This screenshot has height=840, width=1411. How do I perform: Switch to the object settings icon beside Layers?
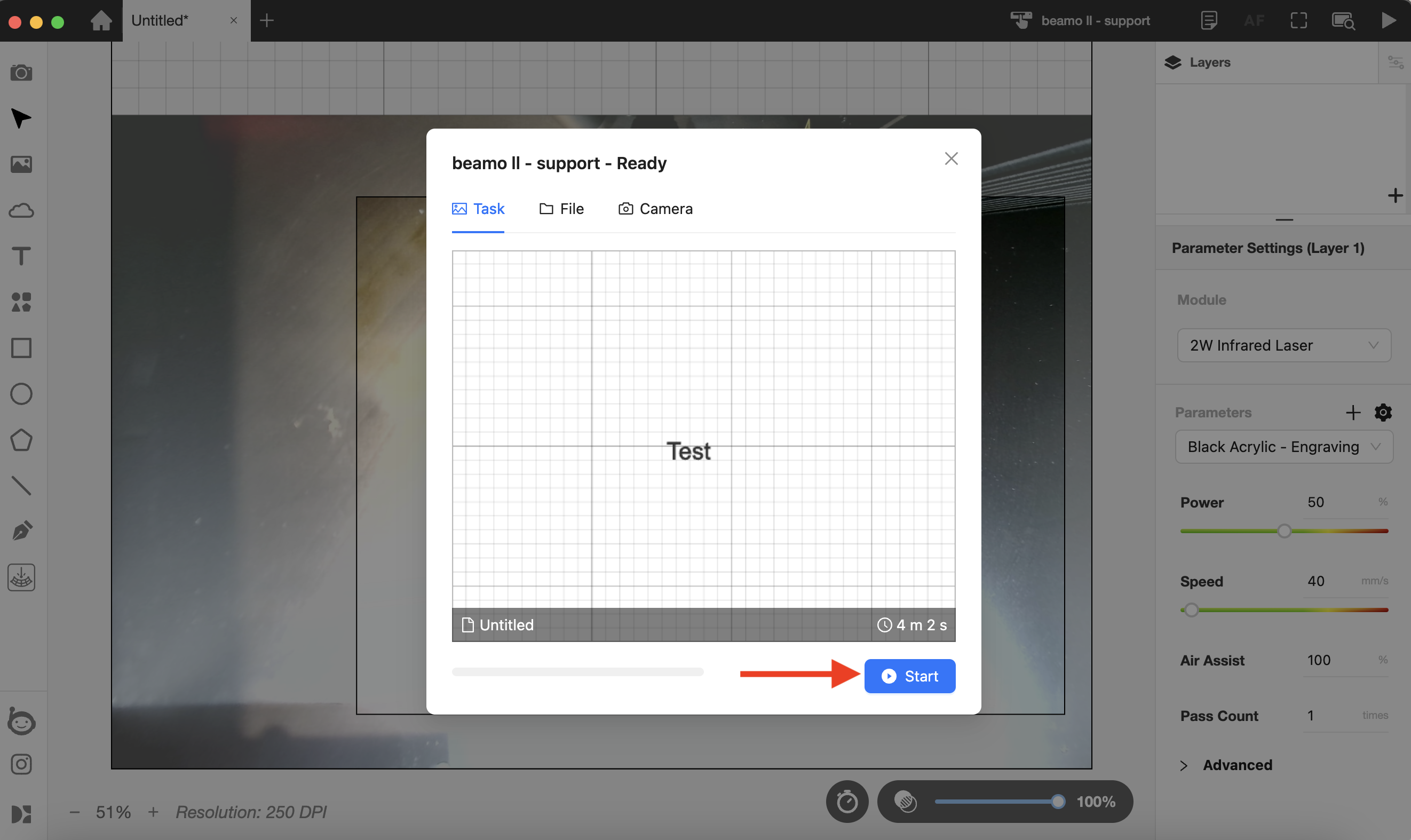pyautogui.click(x=1394, y=62)
